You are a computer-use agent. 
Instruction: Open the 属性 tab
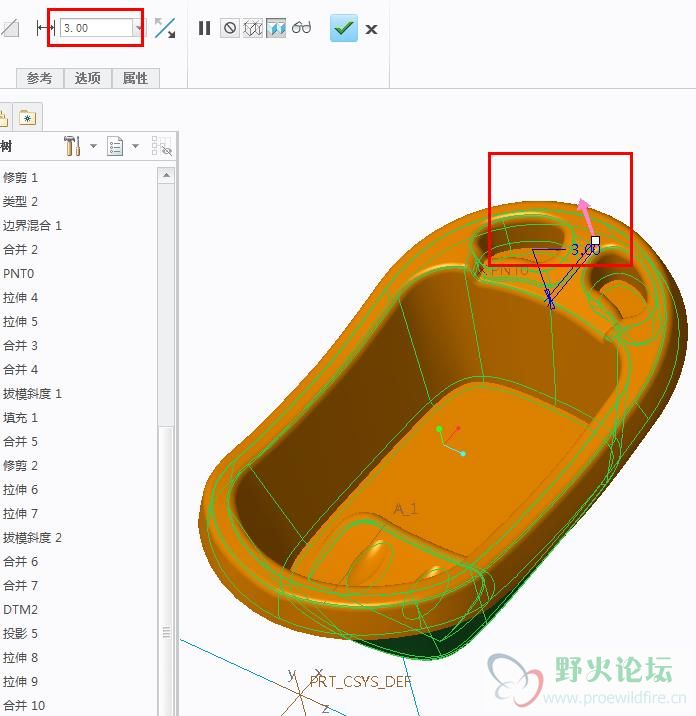click(135, 78)
